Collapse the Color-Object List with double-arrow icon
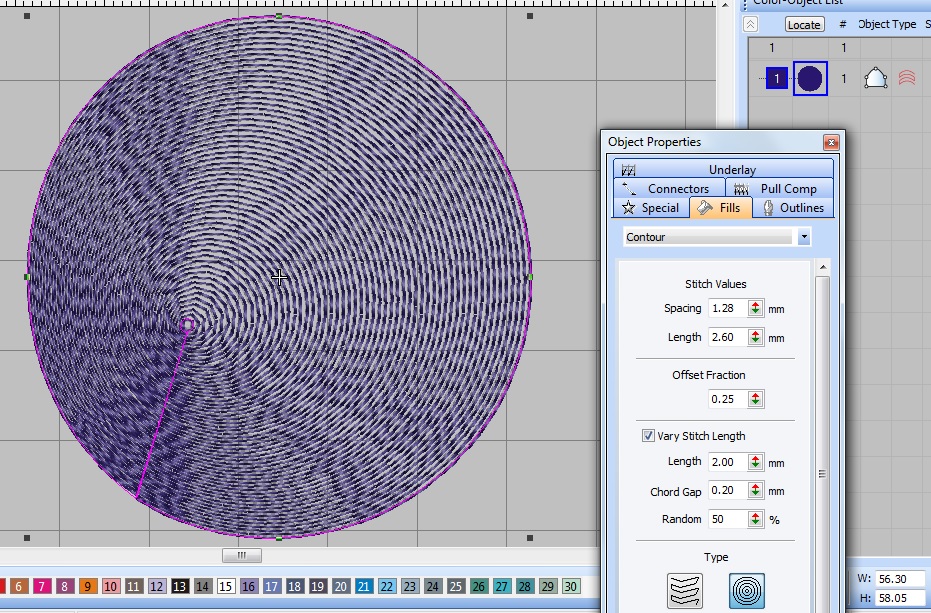Viewport: 931px width, 613px height. (x=752, y=24)
